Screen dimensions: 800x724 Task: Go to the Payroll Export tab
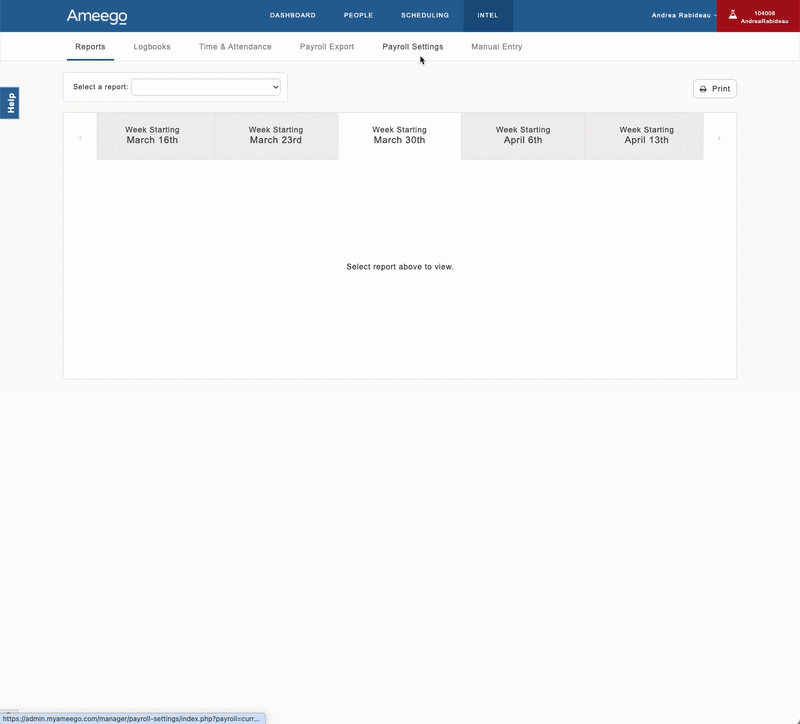pos(327,46)
